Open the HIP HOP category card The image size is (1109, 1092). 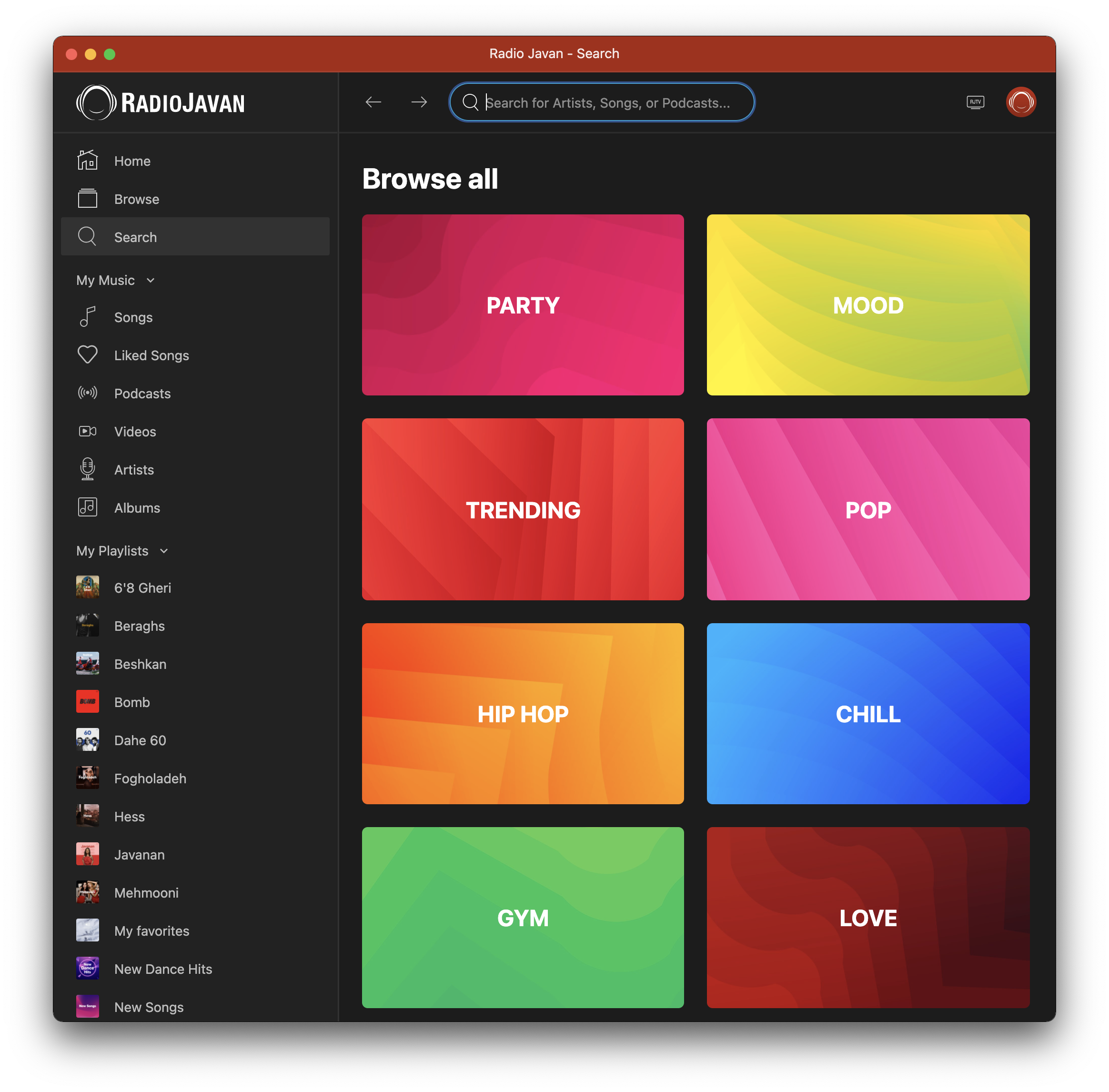pos(523,714)
